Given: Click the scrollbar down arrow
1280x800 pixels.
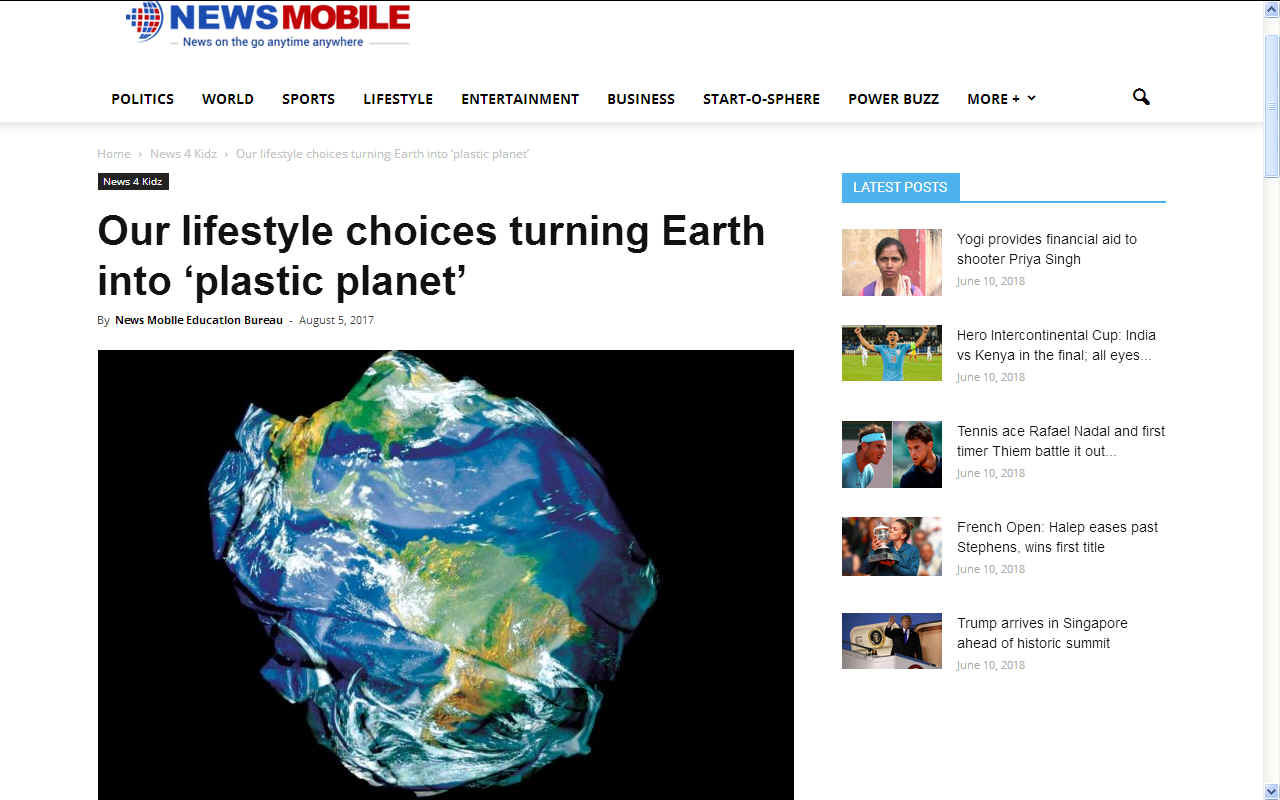Looking at the screenshot, I should coord(1271,791).
